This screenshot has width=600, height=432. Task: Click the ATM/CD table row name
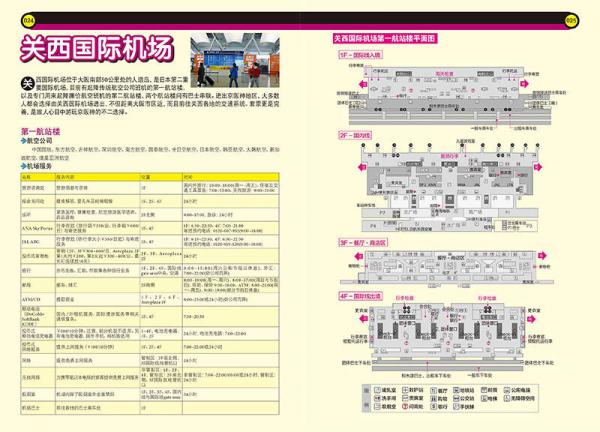(31, 300)
